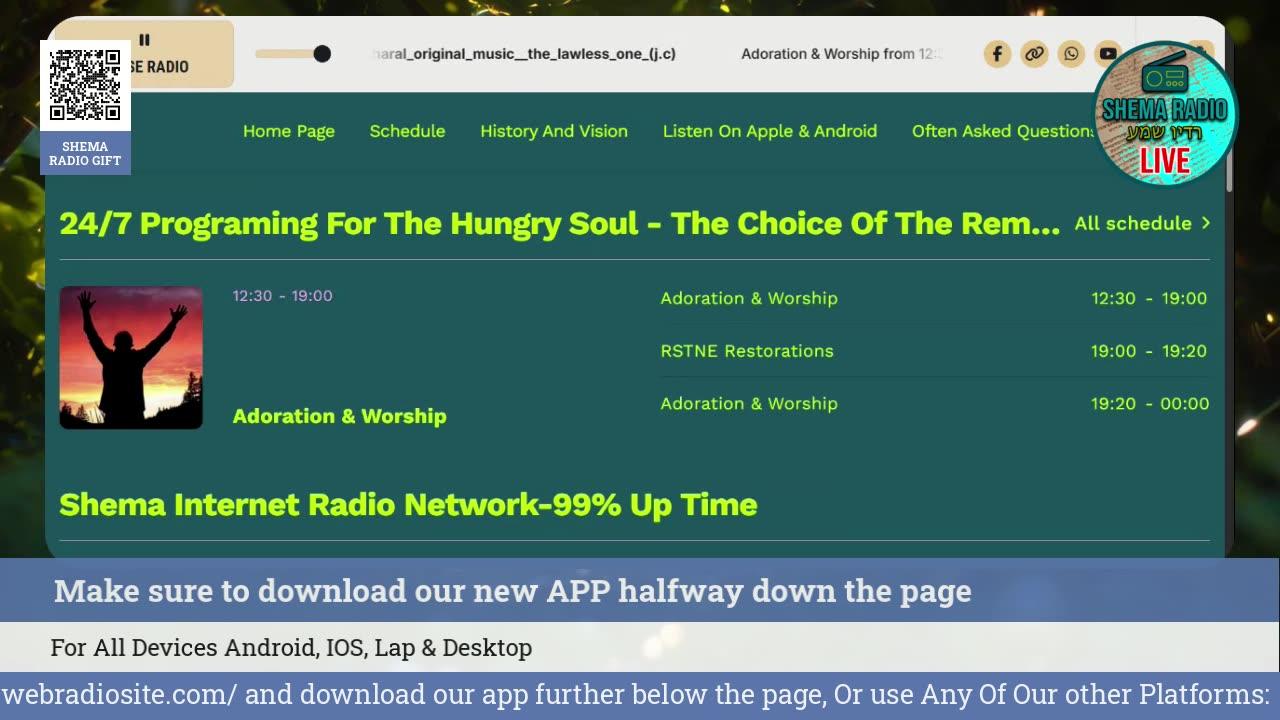The width and height of the screenshot is (1280, 720).
Task: Open the Schedule menu item
Action: coord(407,131)
